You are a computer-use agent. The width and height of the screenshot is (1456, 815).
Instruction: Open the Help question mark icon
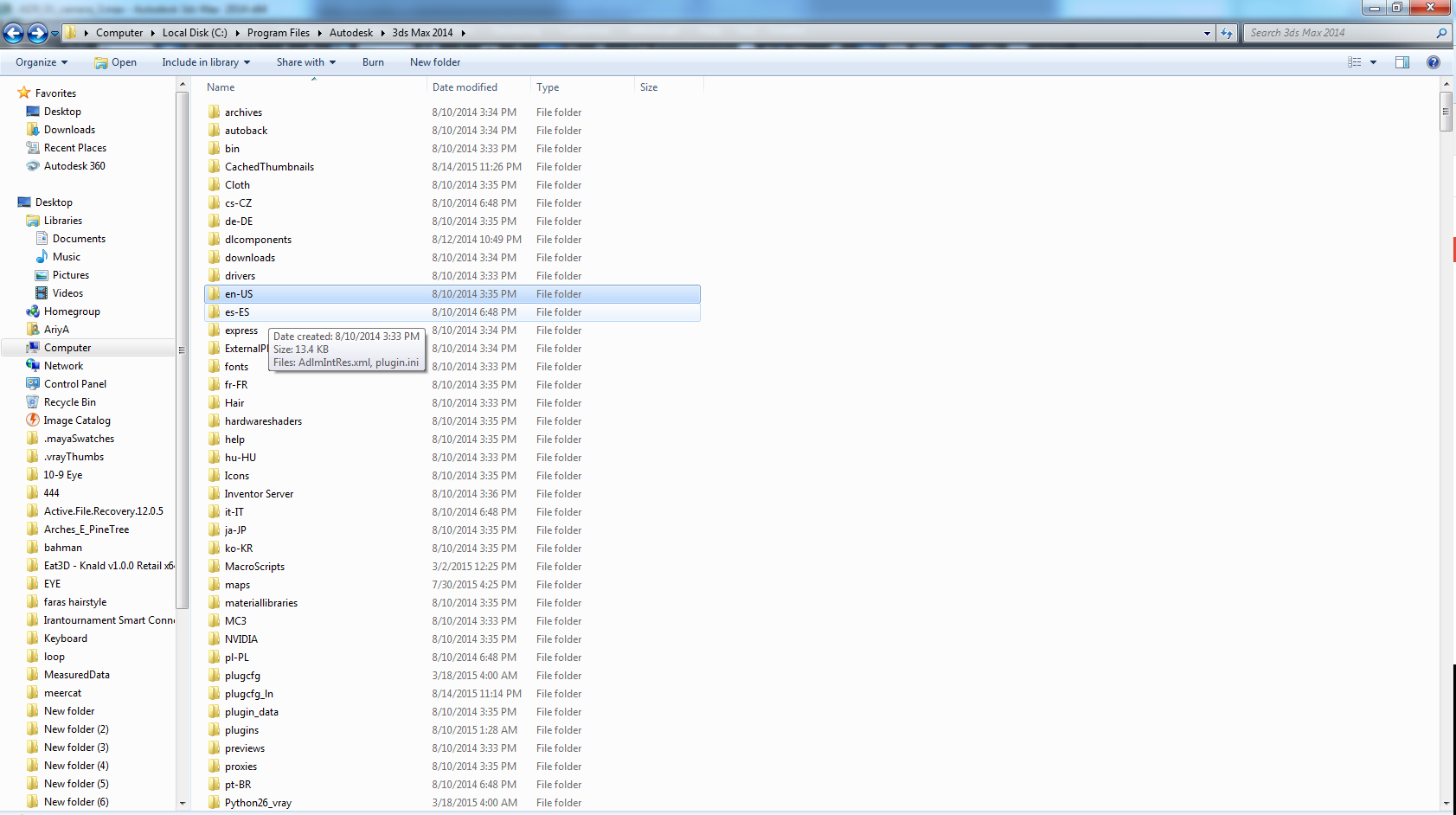tap(1433, 62)
